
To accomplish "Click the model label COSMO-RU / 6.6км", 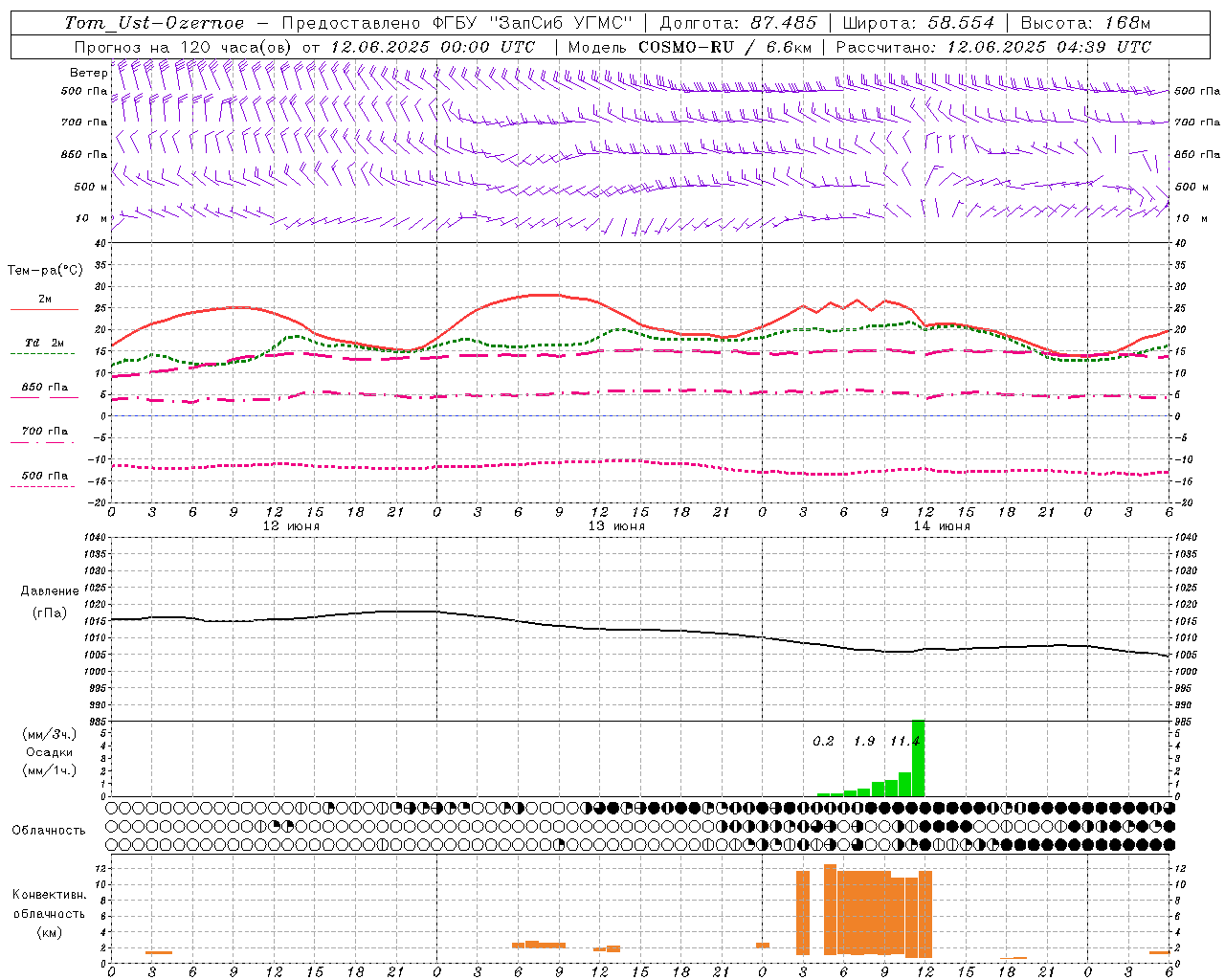I will point(725,47).
